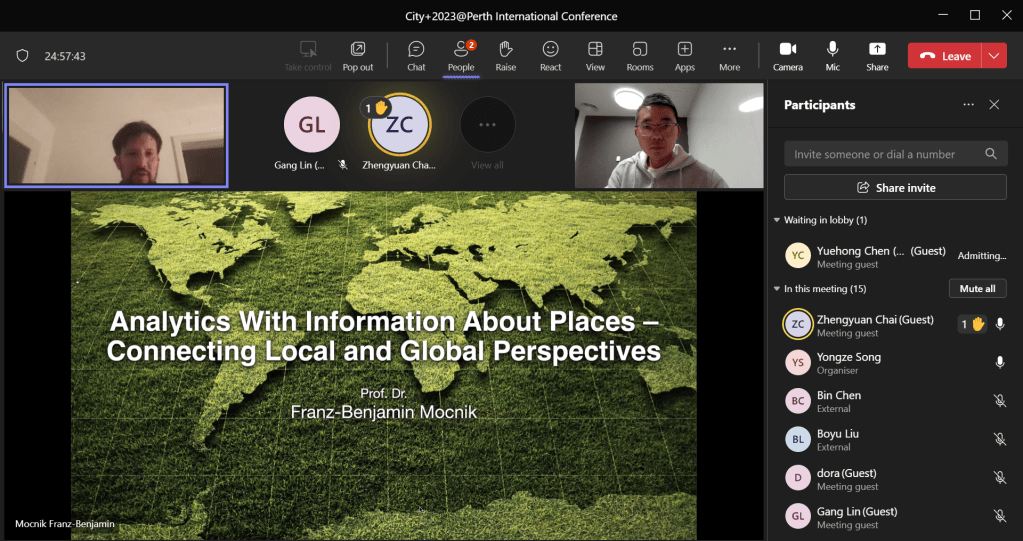Expand the Leave button dropdown arrow

click(x=994, y=56)
